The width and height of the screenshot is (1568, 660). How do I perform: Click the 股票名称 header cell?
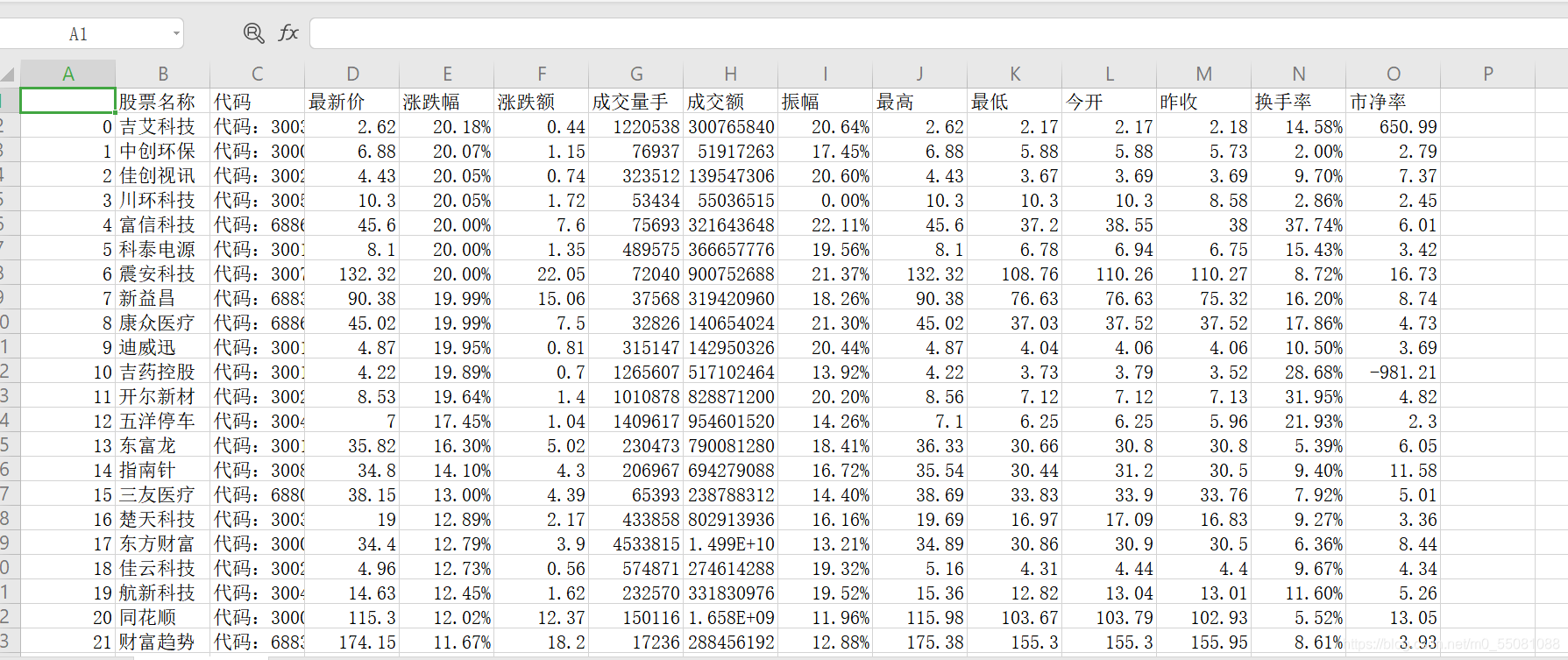point(163,102)
